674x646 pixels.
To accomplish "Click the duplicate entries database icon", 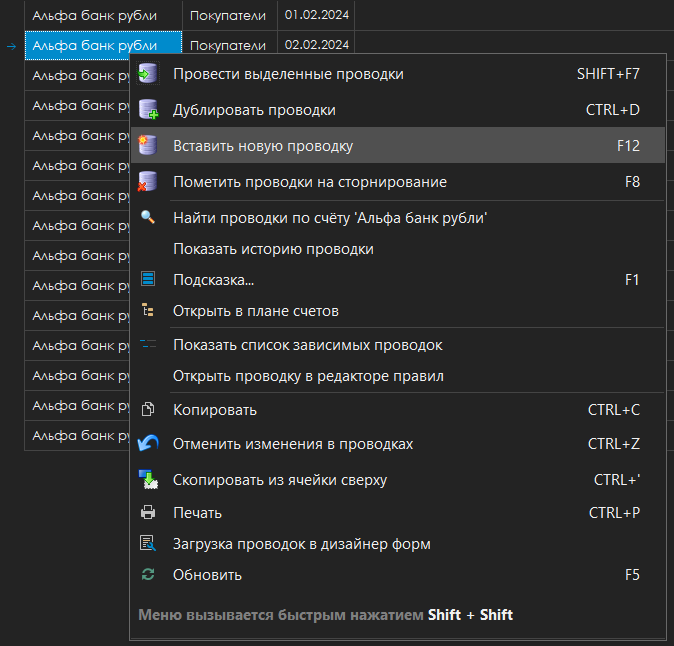I will click(x=148, y=110).
